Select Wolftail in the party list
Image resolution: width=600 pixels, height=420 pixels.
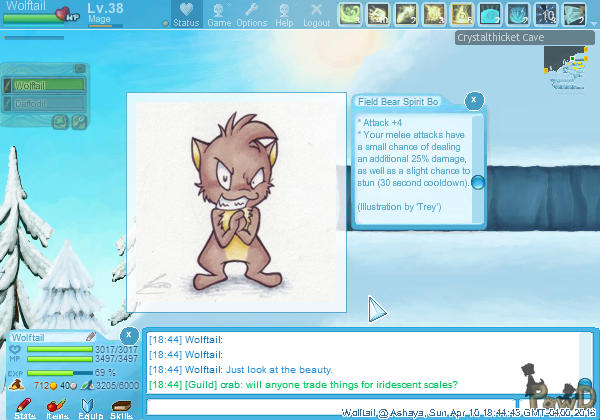tap(45, 85)
